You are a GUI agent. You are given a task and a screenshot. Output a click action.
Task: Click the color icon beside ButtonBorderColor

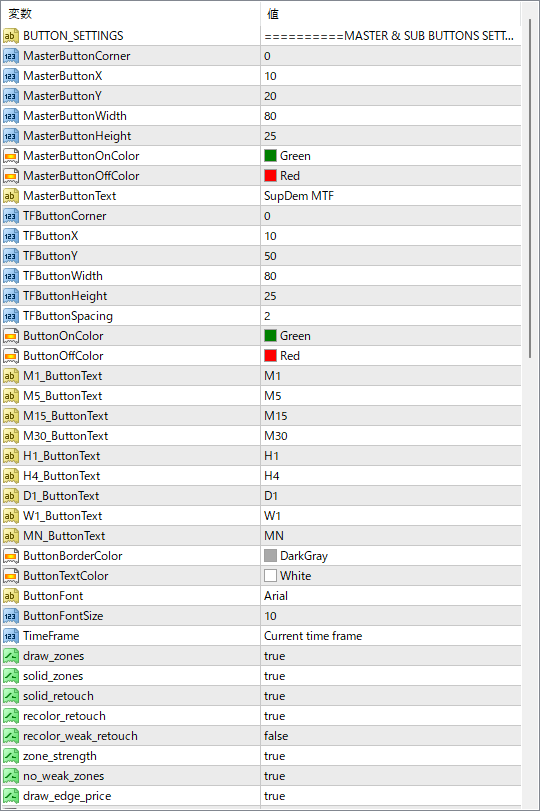pos(10,556)
